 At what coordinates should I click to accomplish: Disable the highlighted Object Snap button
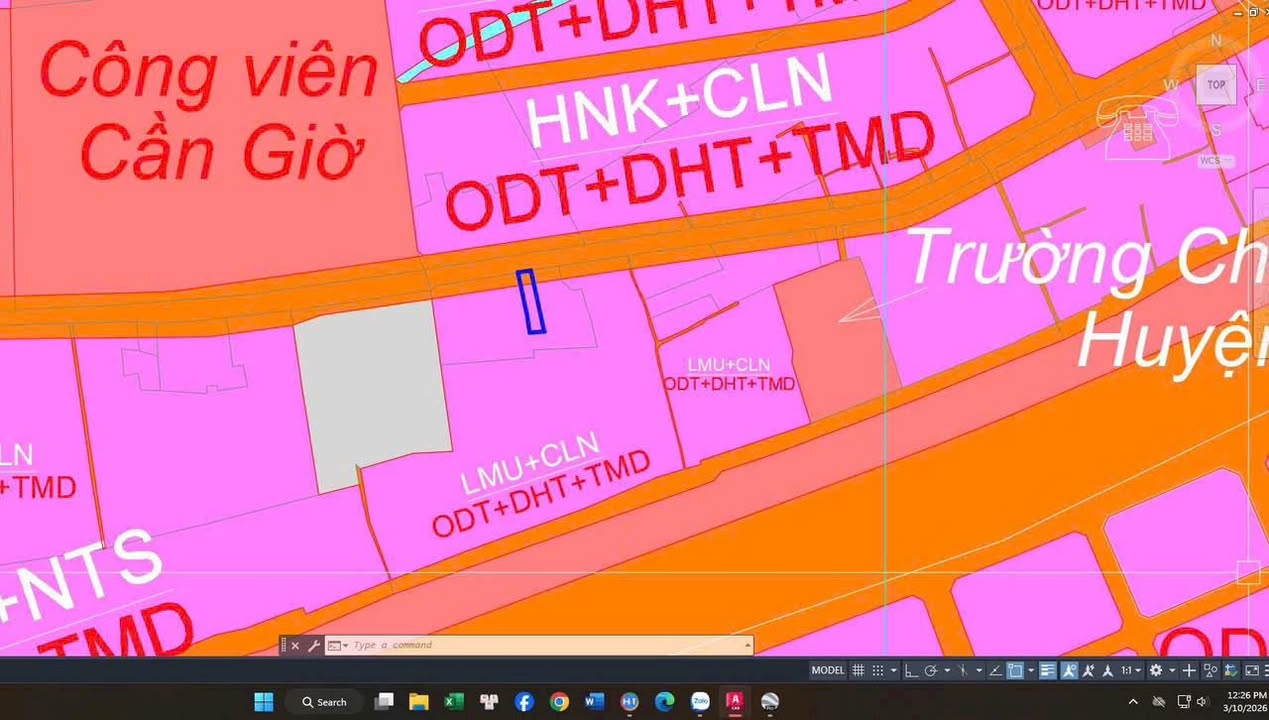[1014, 670]
